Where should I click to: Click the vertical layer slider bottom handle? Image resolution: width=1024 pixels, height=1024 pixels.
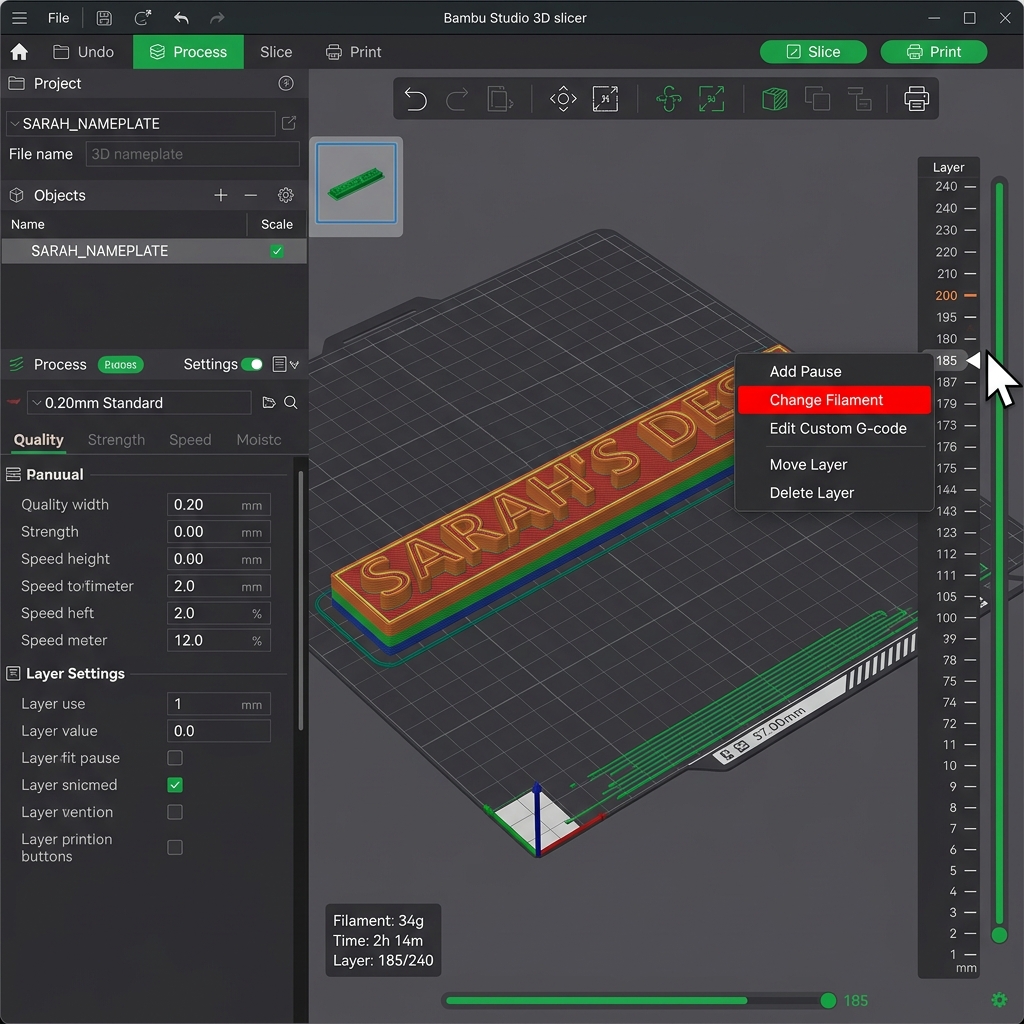tap(999, 935)
